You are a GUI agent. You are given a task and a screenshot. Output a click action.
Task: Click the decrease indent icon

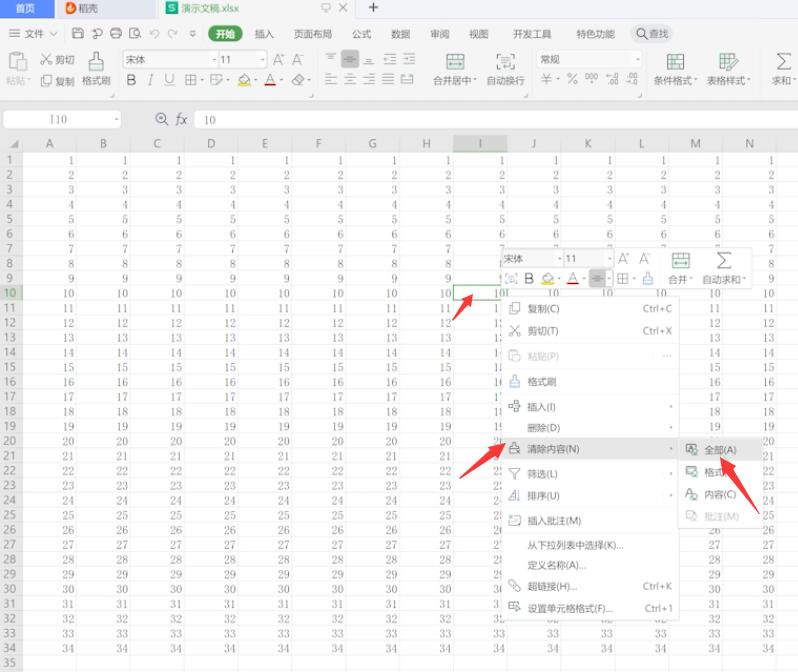[390, 59]
